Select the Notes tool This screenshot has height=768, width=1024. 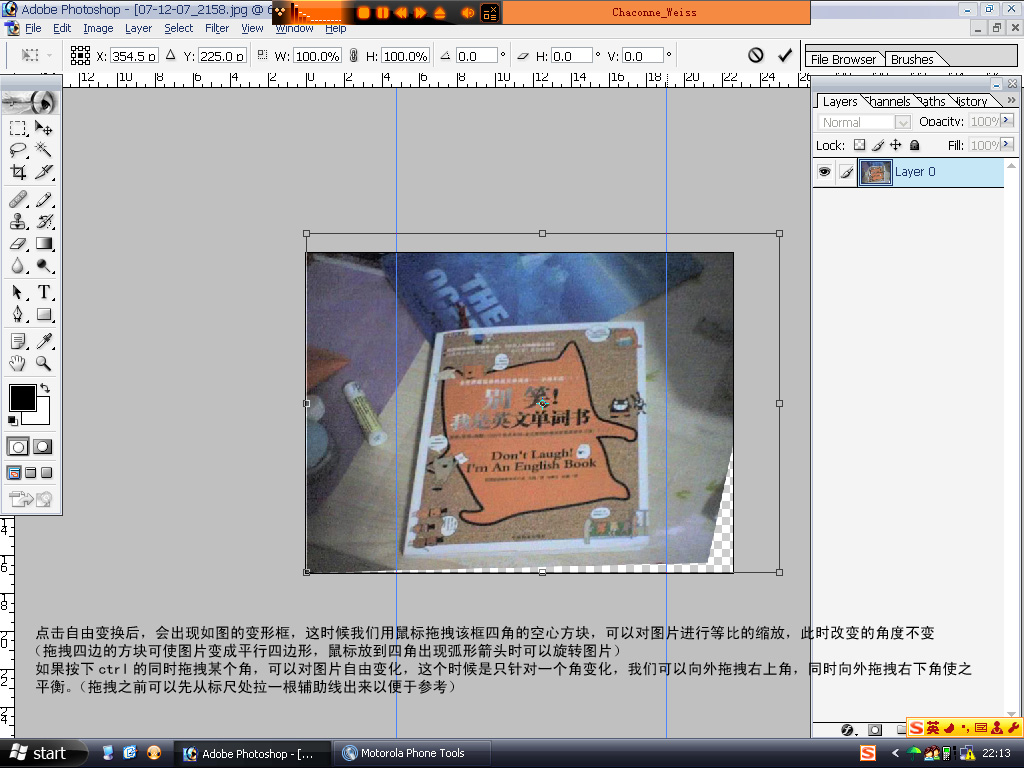18,341
